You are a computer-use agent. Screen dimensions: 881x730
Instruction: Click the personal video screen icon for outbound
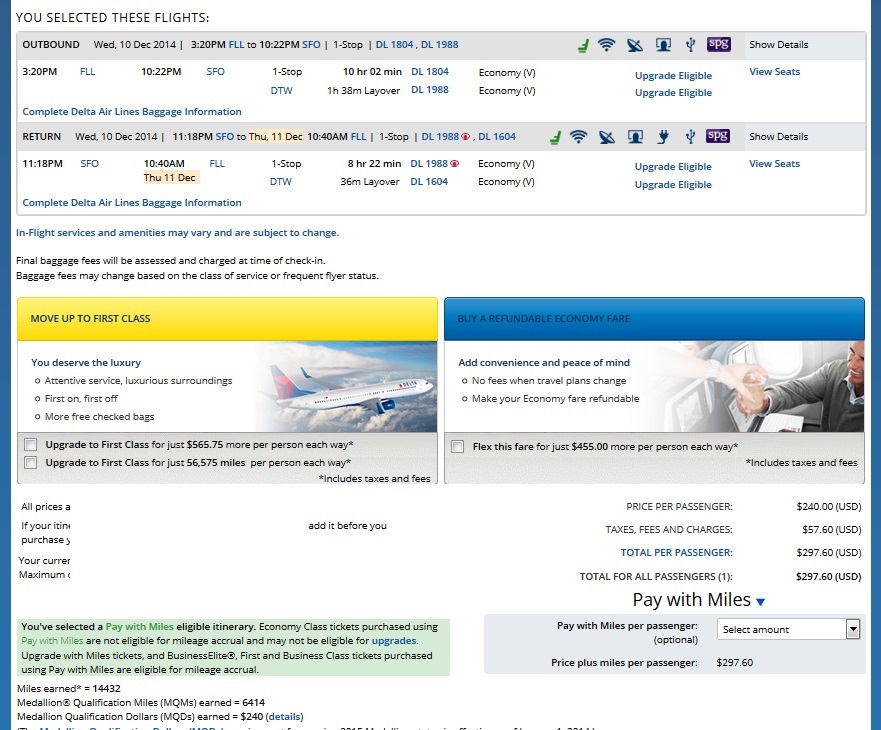tap(662, 45)
